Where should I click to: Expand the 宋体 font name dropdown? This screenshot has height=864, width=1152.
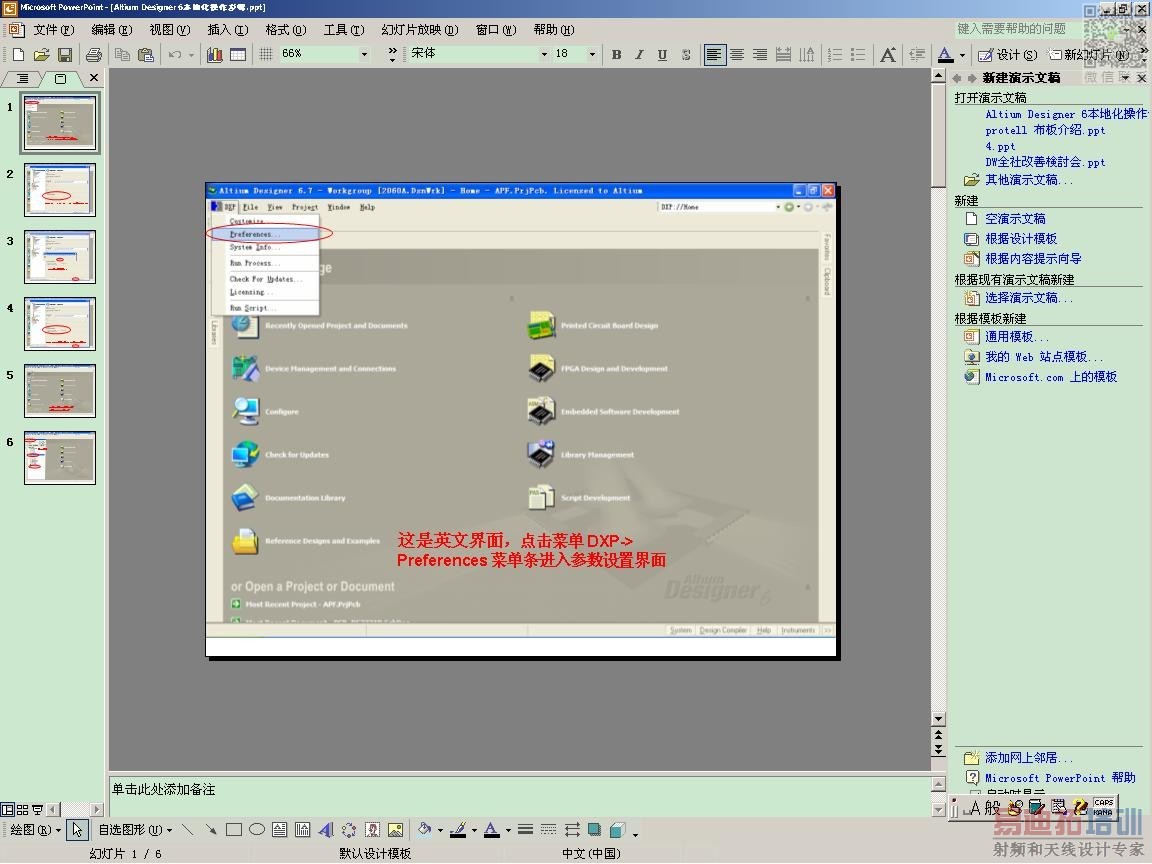[x=544, y=55]
